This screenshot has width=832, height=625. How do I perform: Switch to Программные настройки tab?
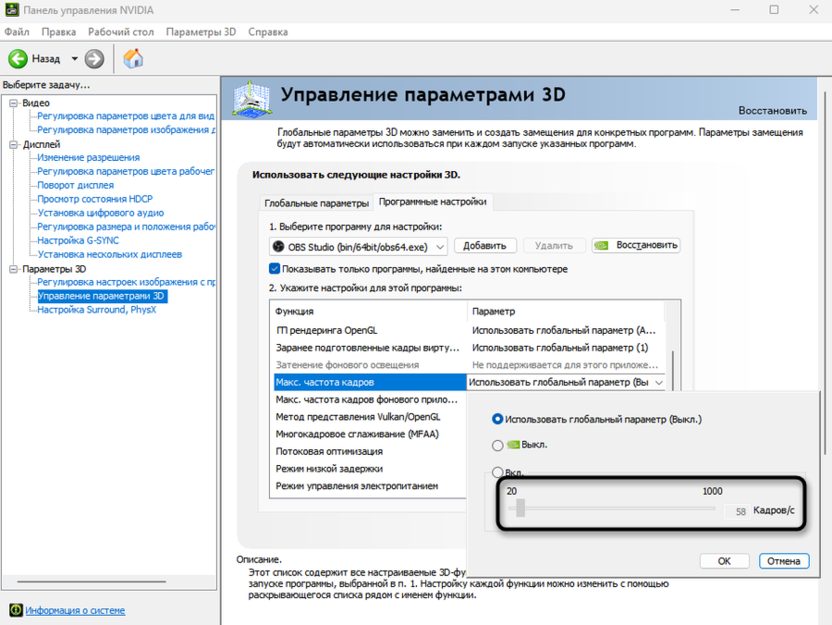point(432,202)
